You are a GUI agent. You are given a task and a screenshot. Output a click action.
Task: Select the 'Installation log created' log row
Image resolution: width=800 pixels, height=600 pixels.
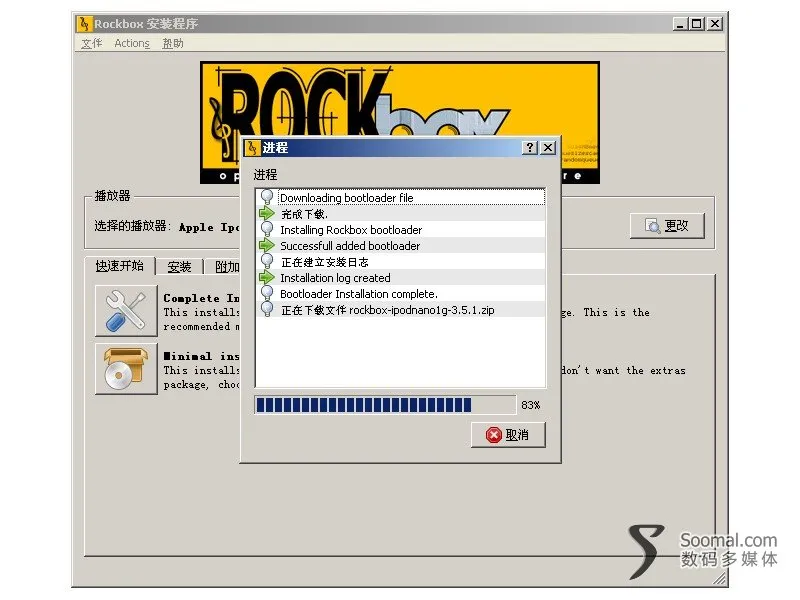tap(401, 278)
